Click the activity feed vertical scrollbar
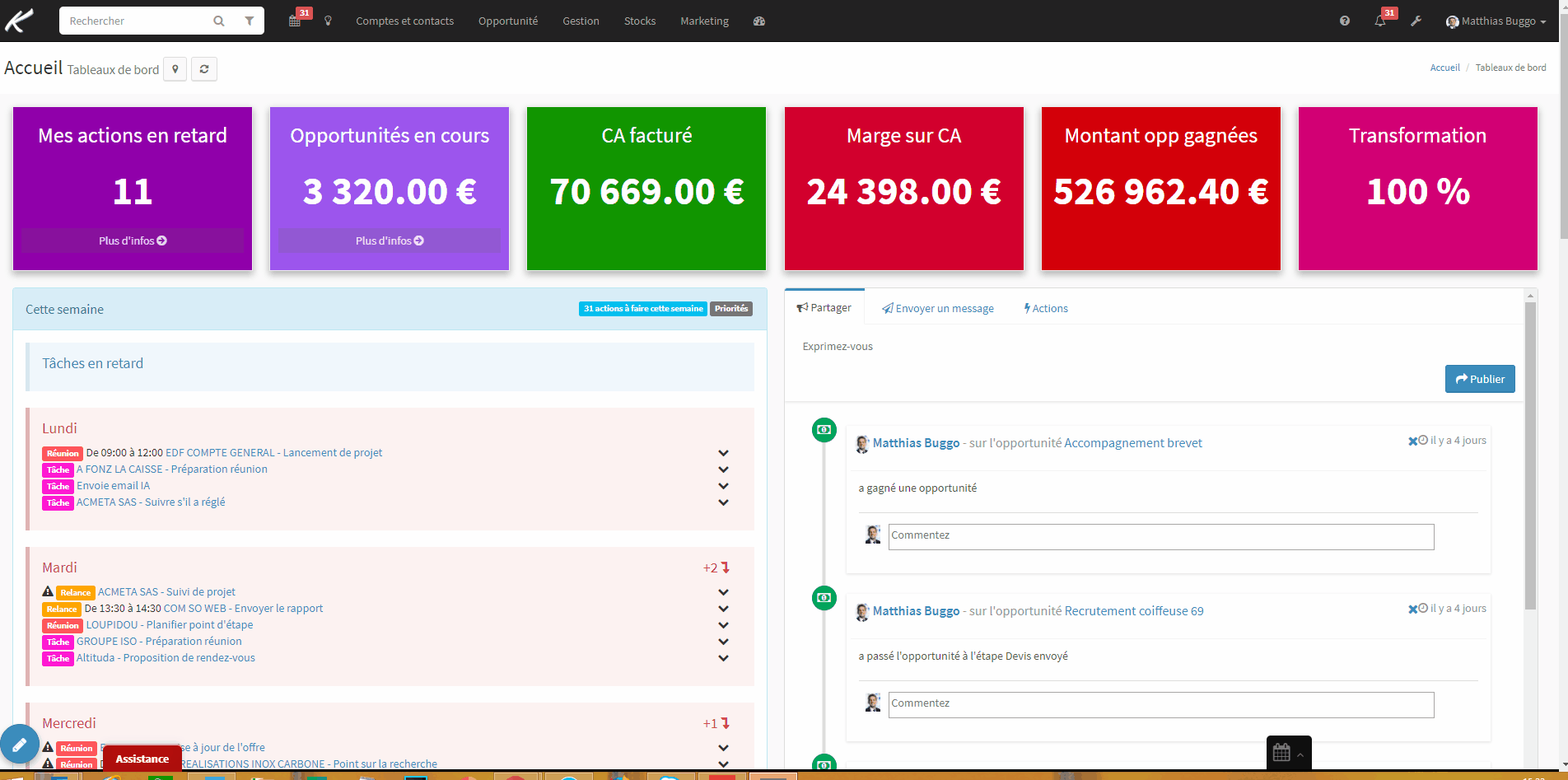 coord(1531,455)
